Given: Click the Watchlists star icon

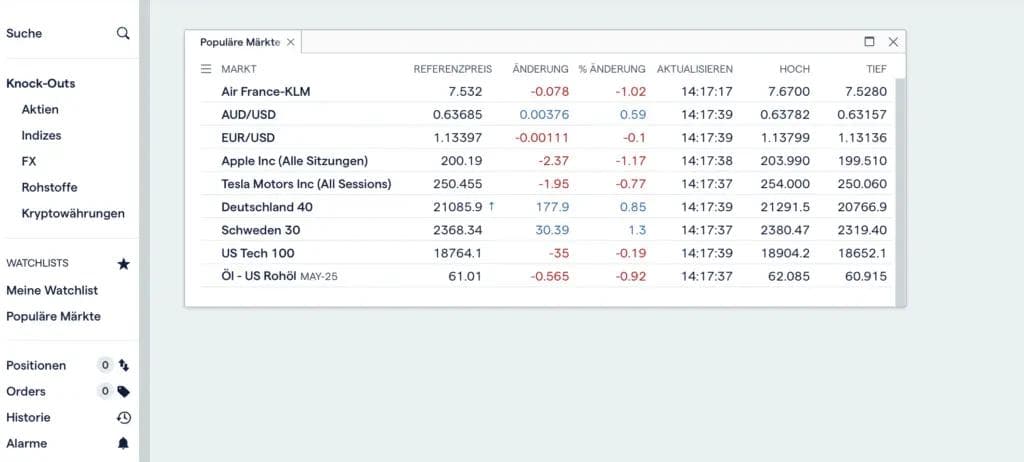Looking at the screenshot, I should (124, 264).
